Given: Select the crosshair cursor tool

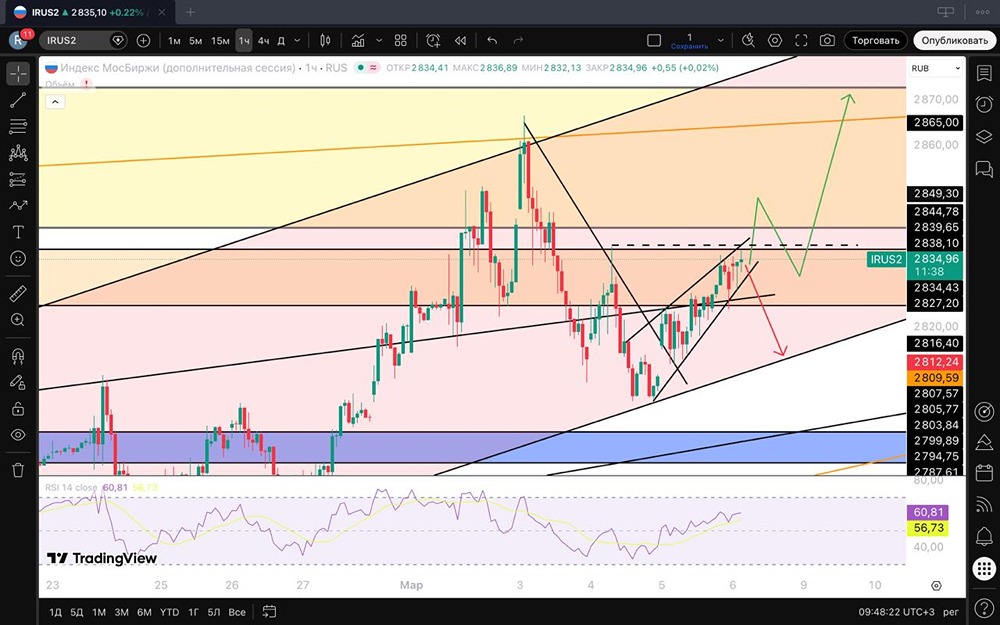Looking at the screenshot, I should click(18, 73).
